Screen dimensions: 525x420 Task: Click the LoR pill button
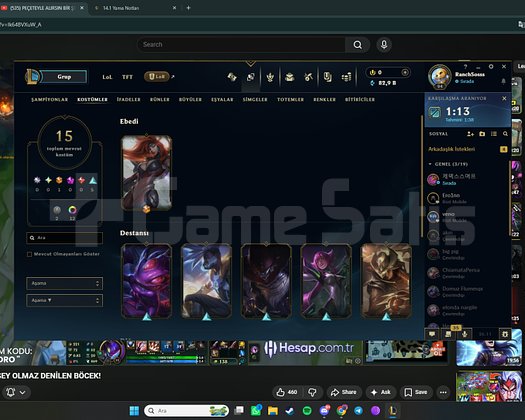157,77
